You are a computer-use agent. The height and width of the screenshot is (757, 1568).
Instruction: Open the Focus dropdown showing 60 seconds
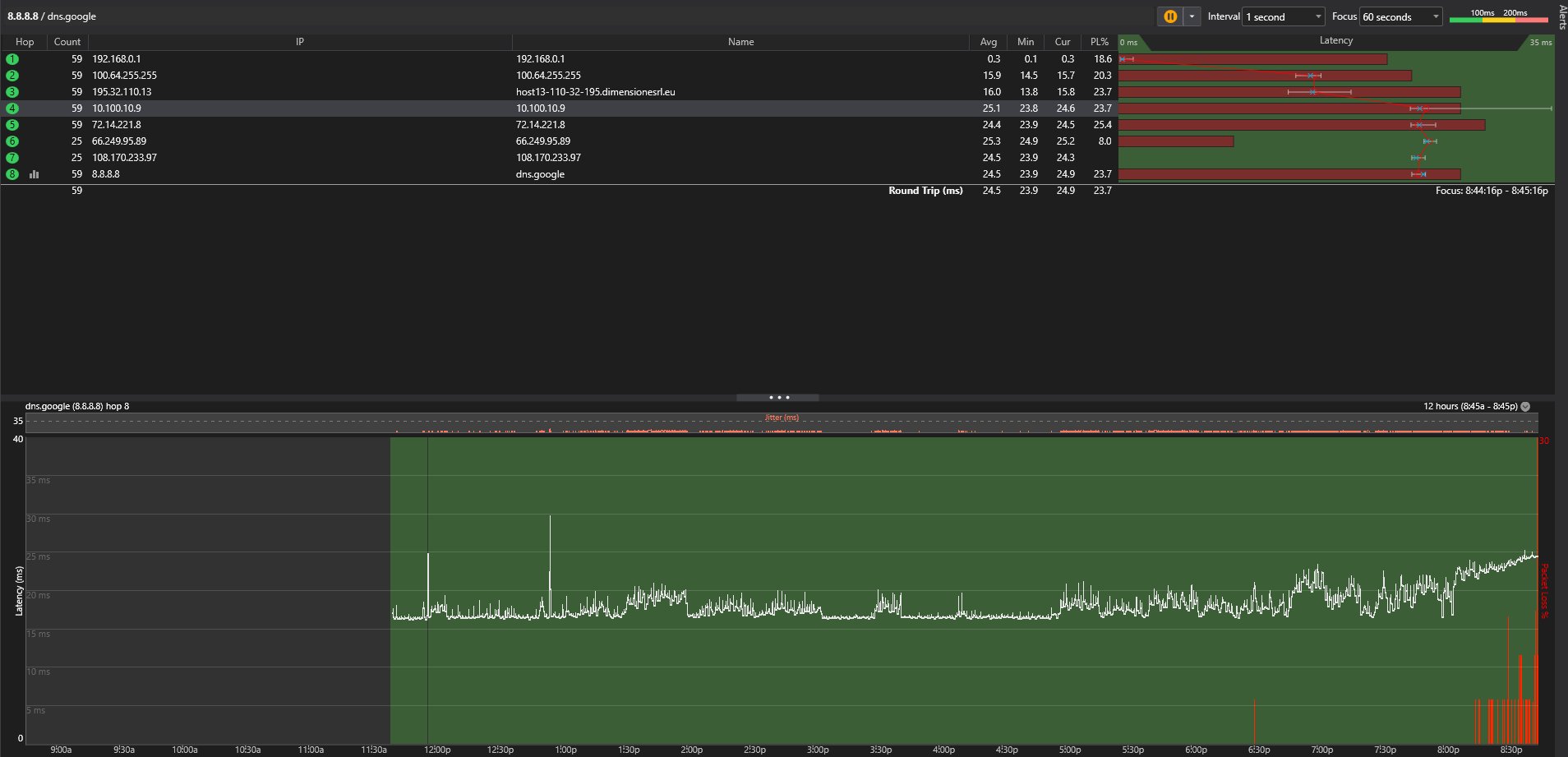click(1400, 16)
